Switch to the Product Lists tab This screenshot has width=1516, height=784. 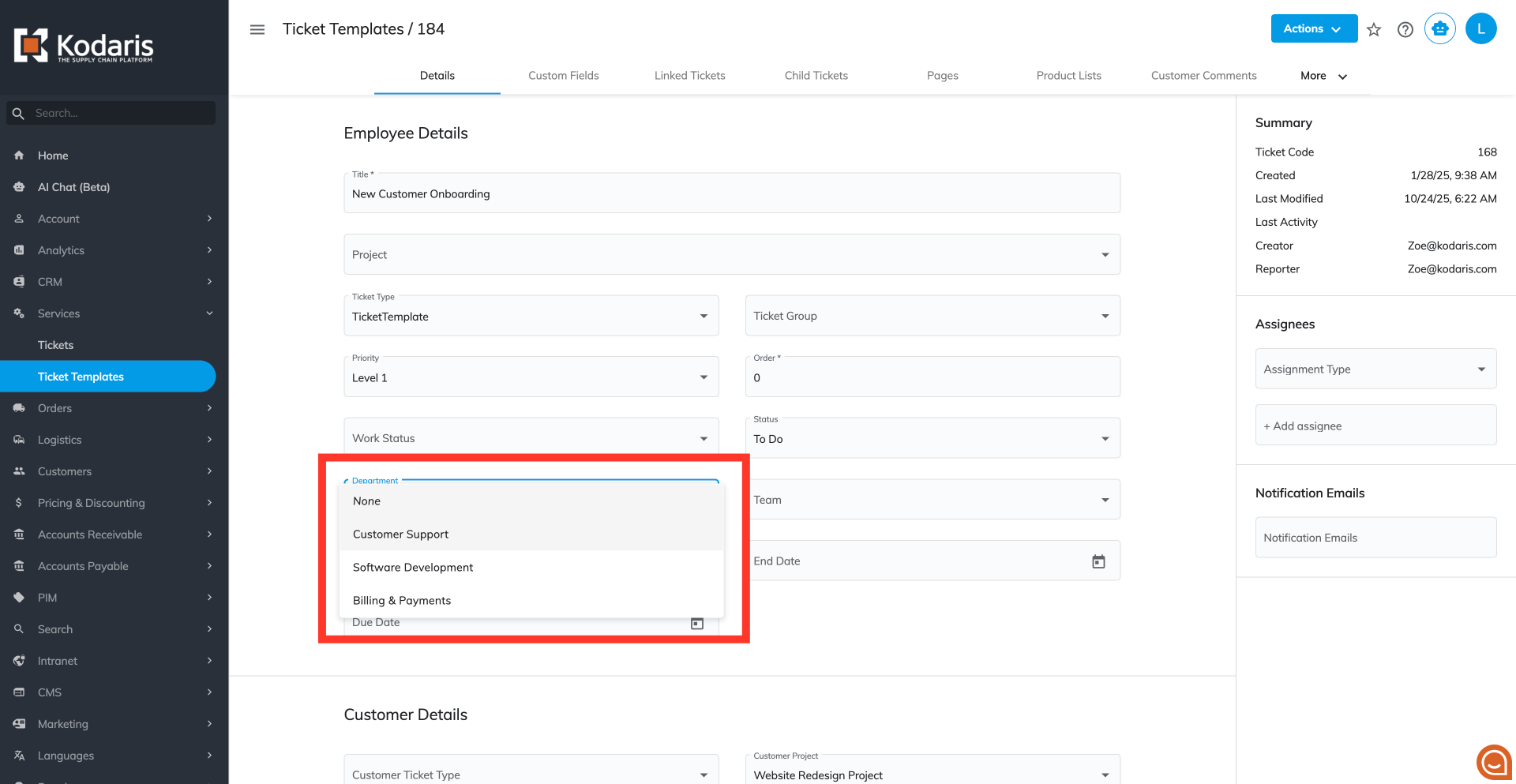click(x=1069, y=76)
